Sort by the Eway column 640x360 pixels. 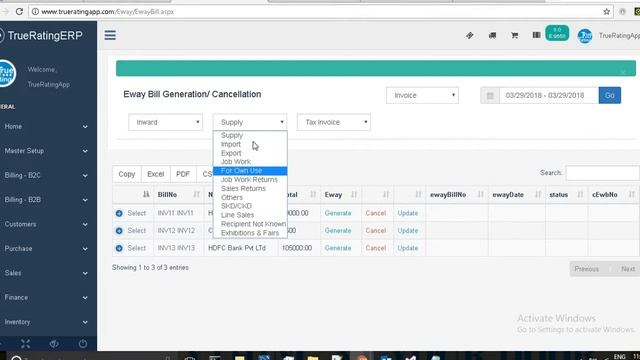(x=340, y=195)
